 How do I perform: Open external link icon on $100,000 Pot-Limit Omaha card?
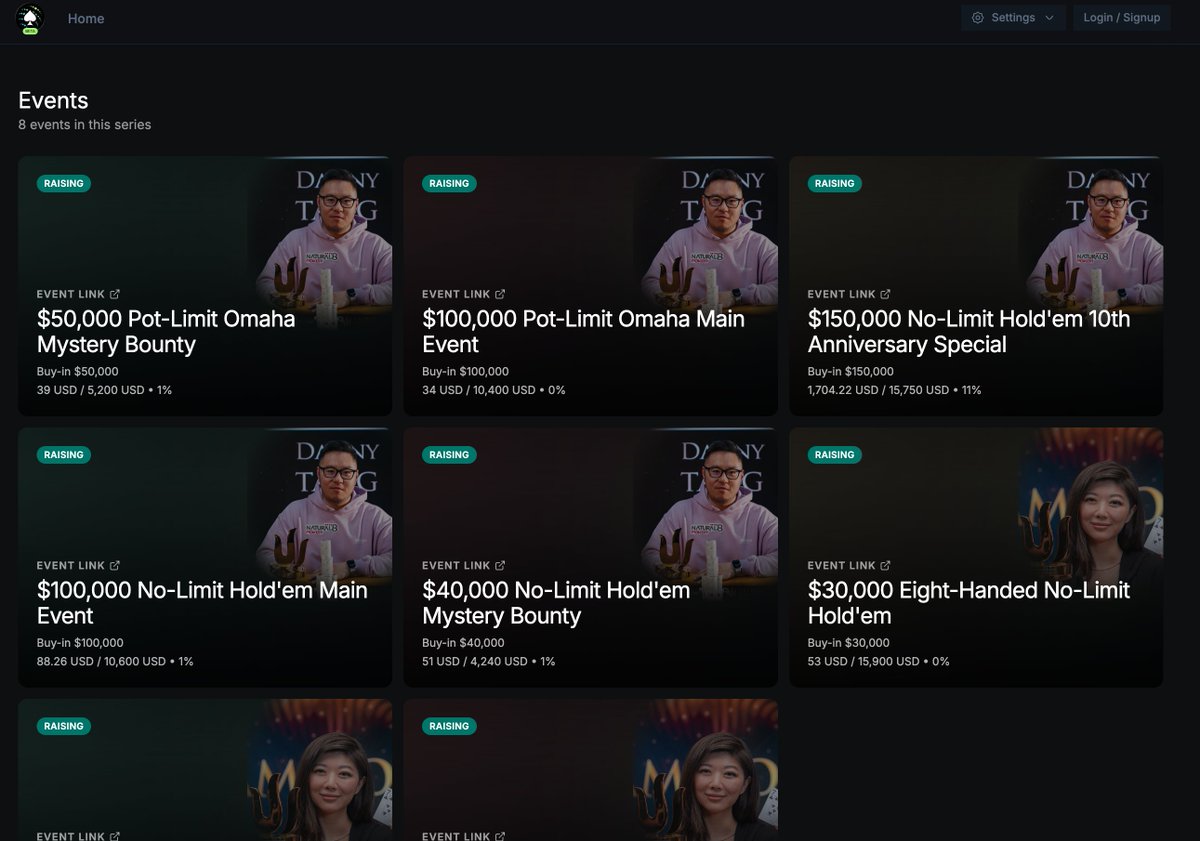point(500,294)
